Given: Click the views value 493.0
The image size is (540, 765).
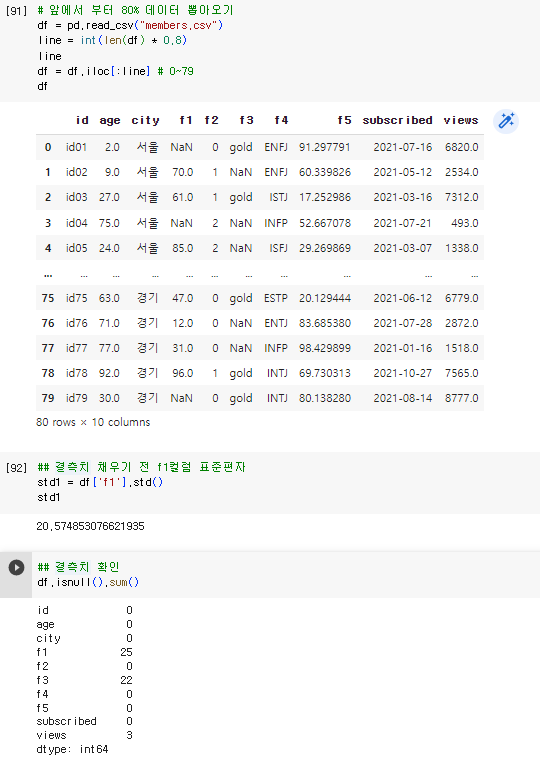Looking at the screenshot, I should click(x=465, y=223).
